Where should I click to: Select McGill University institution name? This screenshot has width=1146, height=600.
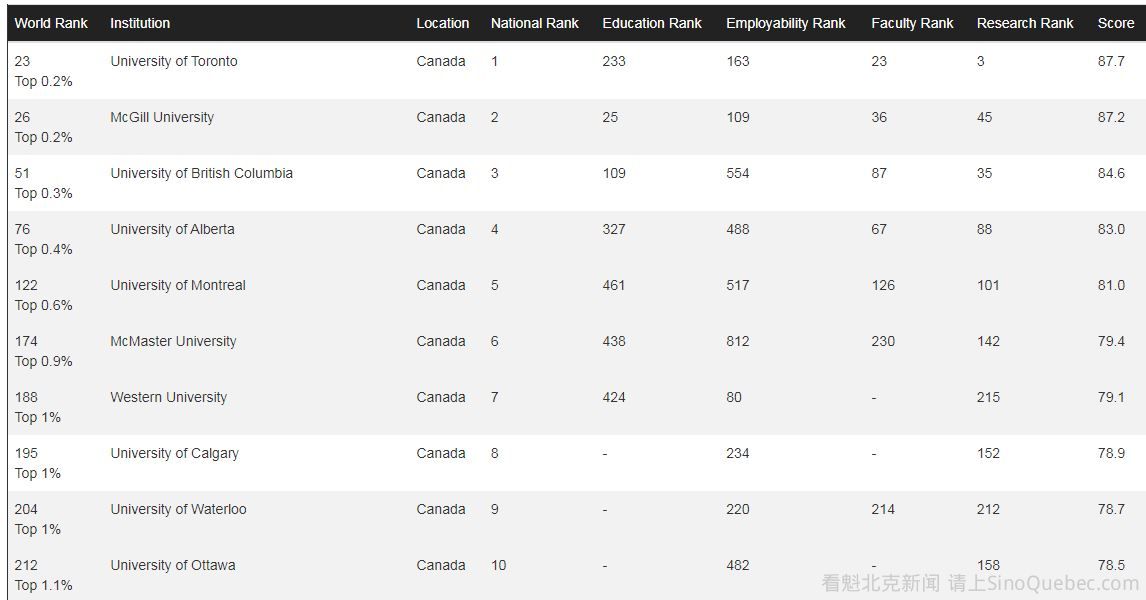click(x=162, y=117)
